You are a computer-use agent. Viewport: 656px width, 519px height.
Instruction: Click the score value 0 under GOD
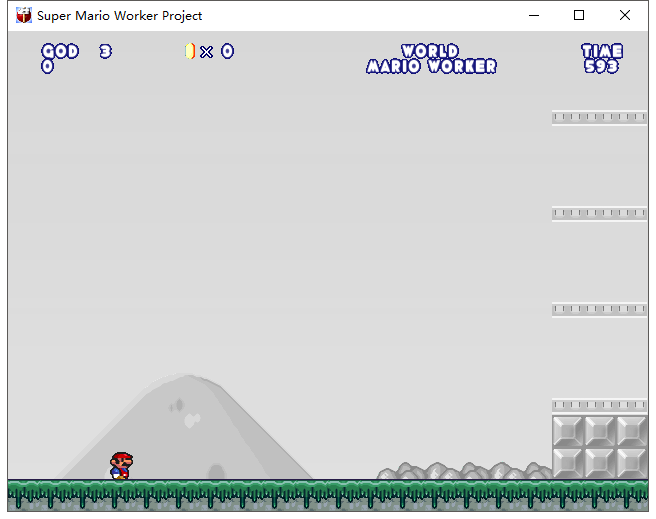coord(47,66)
